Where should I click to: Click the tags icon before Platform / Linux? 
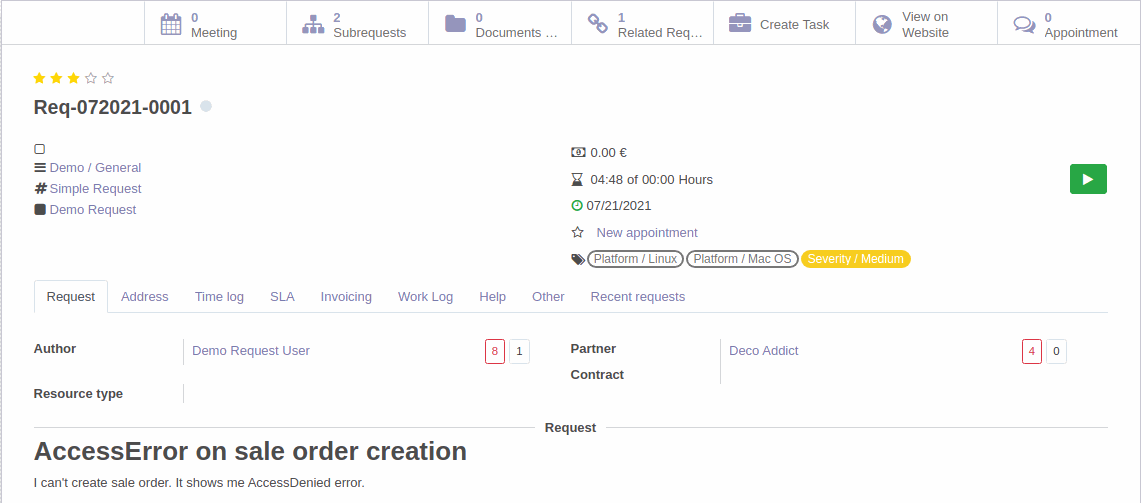[x=578, y=259]
